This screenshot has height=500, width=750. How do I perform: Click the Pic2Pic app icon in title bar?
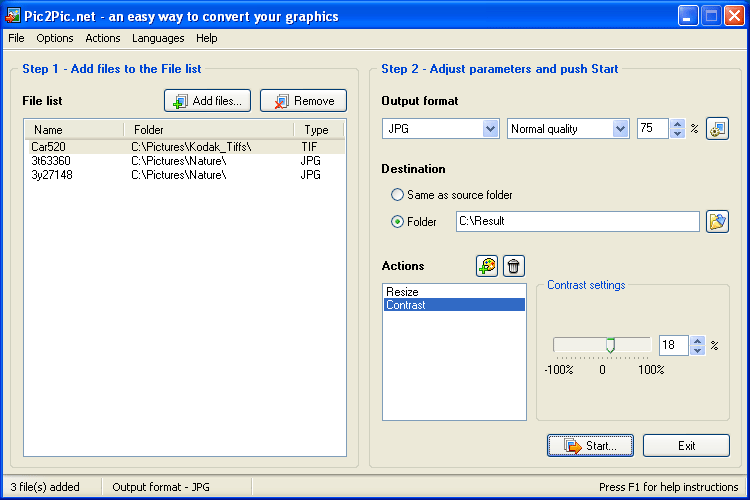tap(12, 16)
